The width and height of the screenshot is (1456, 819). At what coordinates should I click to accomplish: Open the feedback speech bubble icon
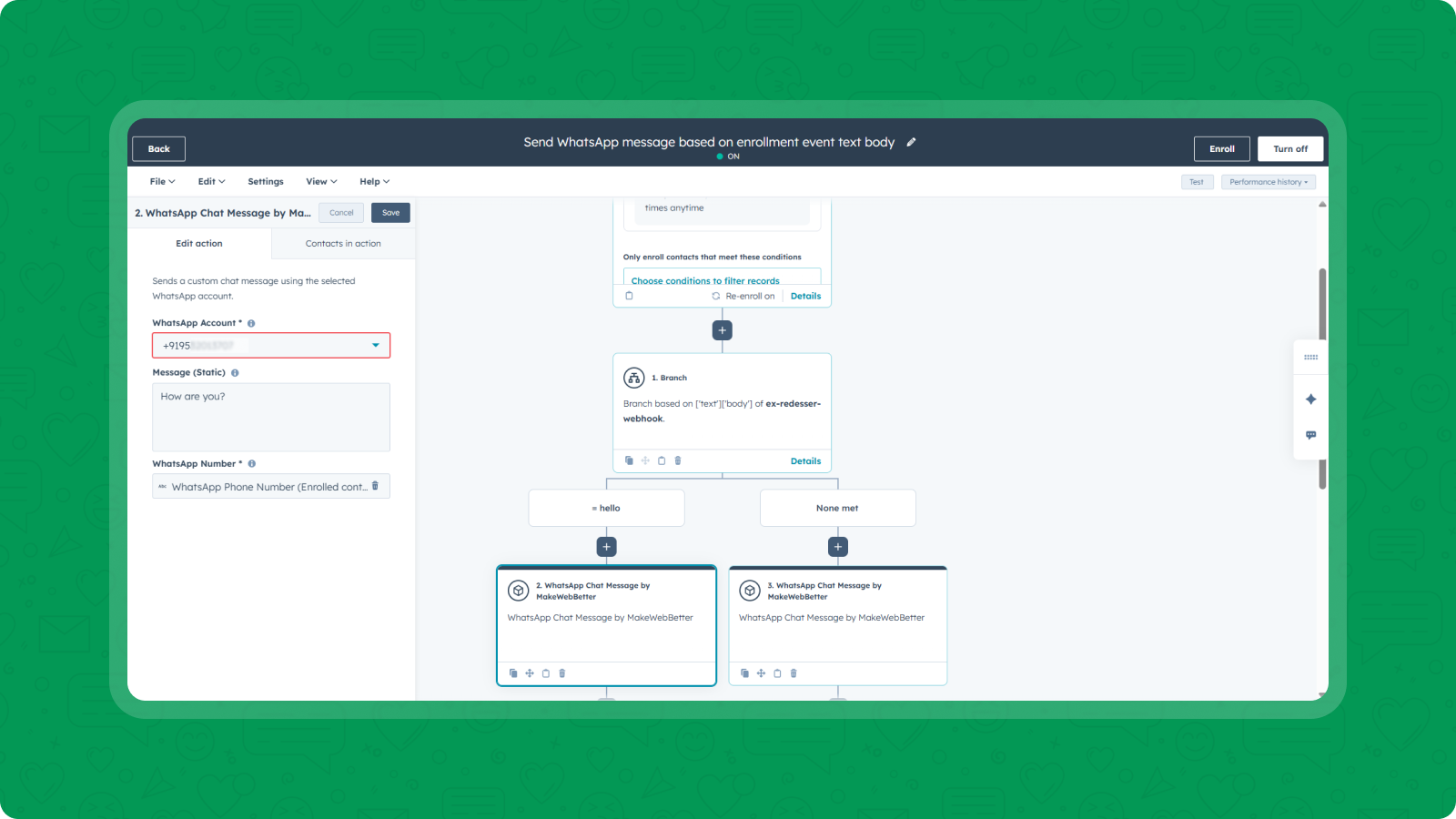pos(1310,435)
